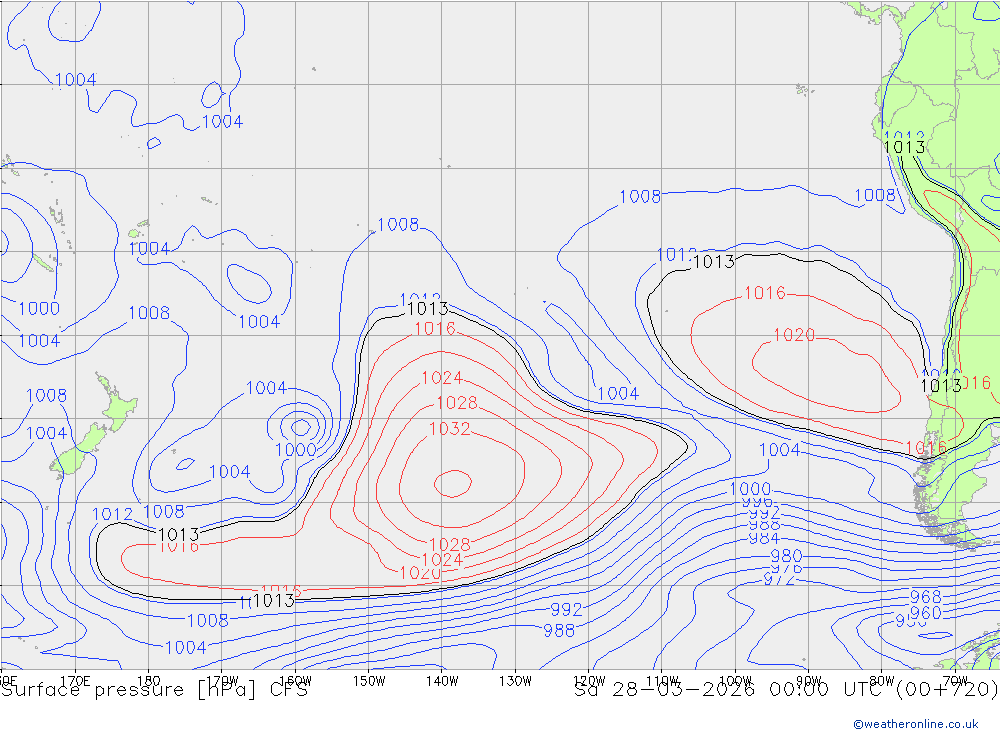Click the 100W longitude axis label
The width and height of the screenshot is (1000, 733).
735,681
